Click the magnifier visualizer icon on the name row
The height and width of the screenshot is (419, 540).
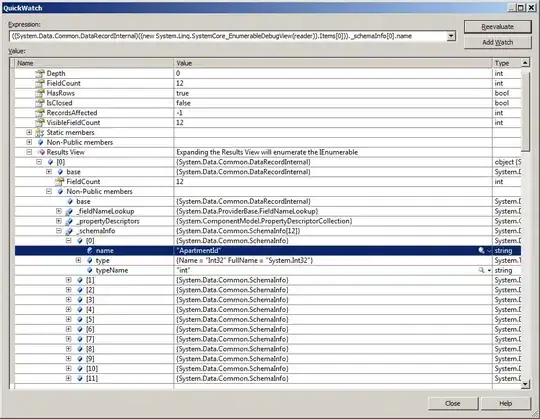click(481, 251)
